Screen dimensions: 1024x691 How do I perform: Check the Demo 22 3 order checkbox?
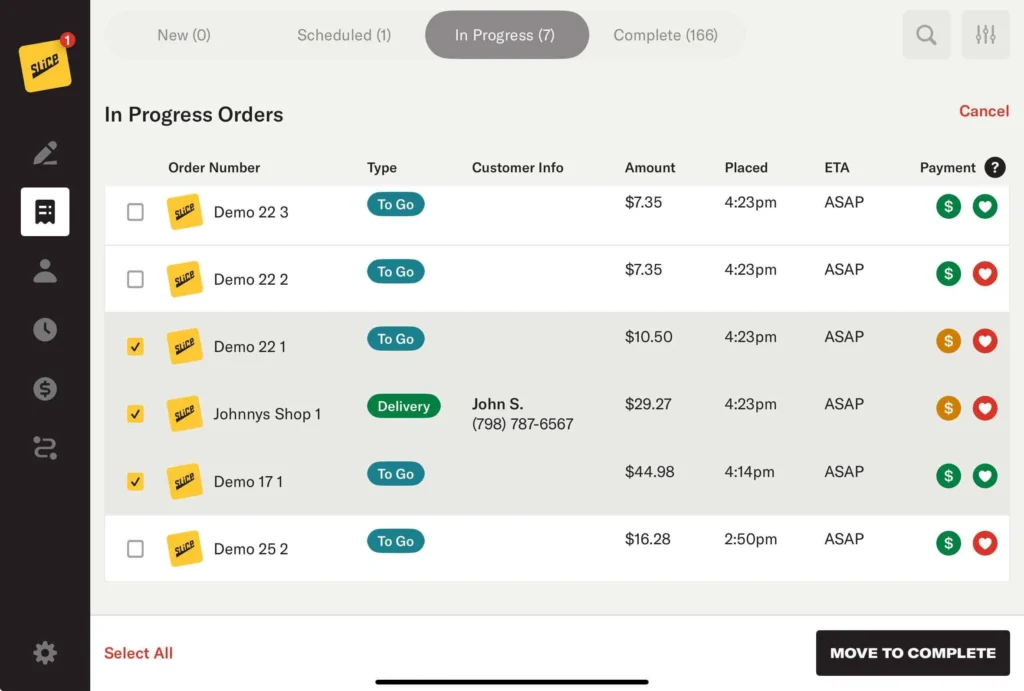click(135, 212)
